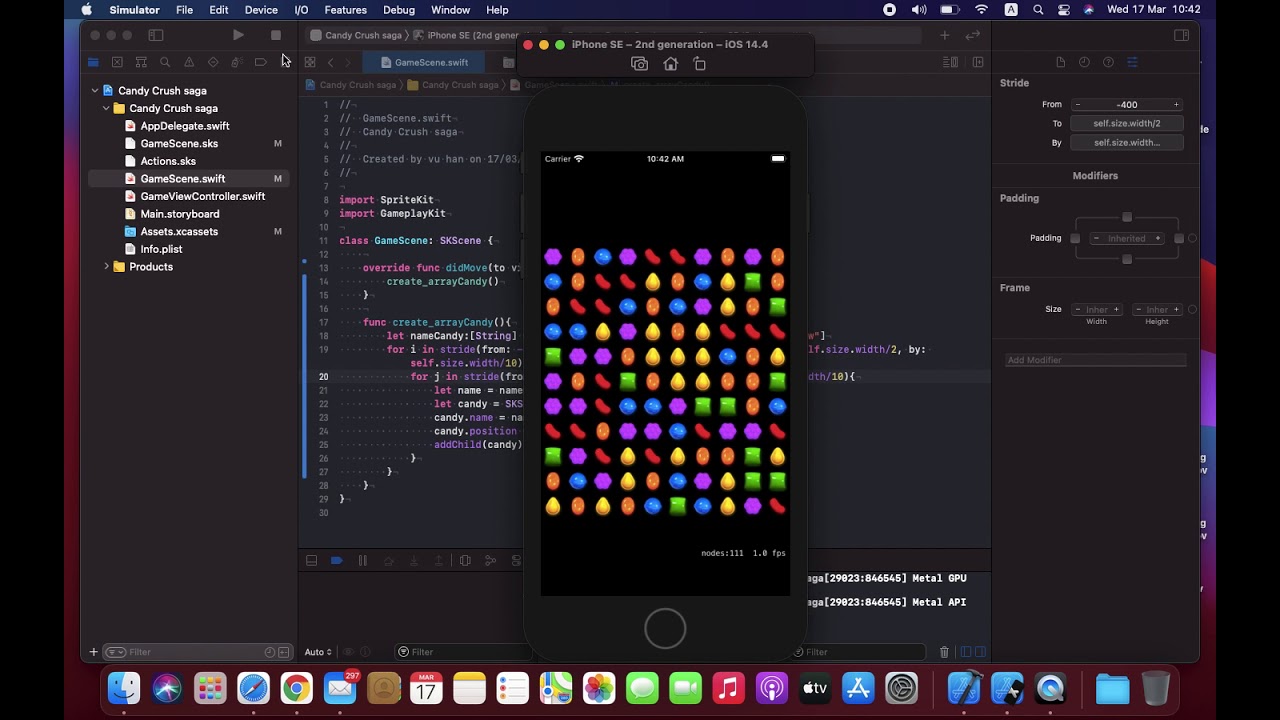Screen dimensions: 1280x720
Task: Click the code review arrows icon
Action: tap(973, 35)
